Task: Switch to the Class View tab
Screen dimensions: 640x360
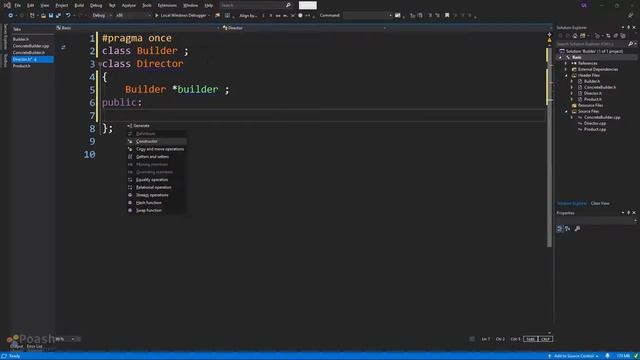Action: point(600,203)
